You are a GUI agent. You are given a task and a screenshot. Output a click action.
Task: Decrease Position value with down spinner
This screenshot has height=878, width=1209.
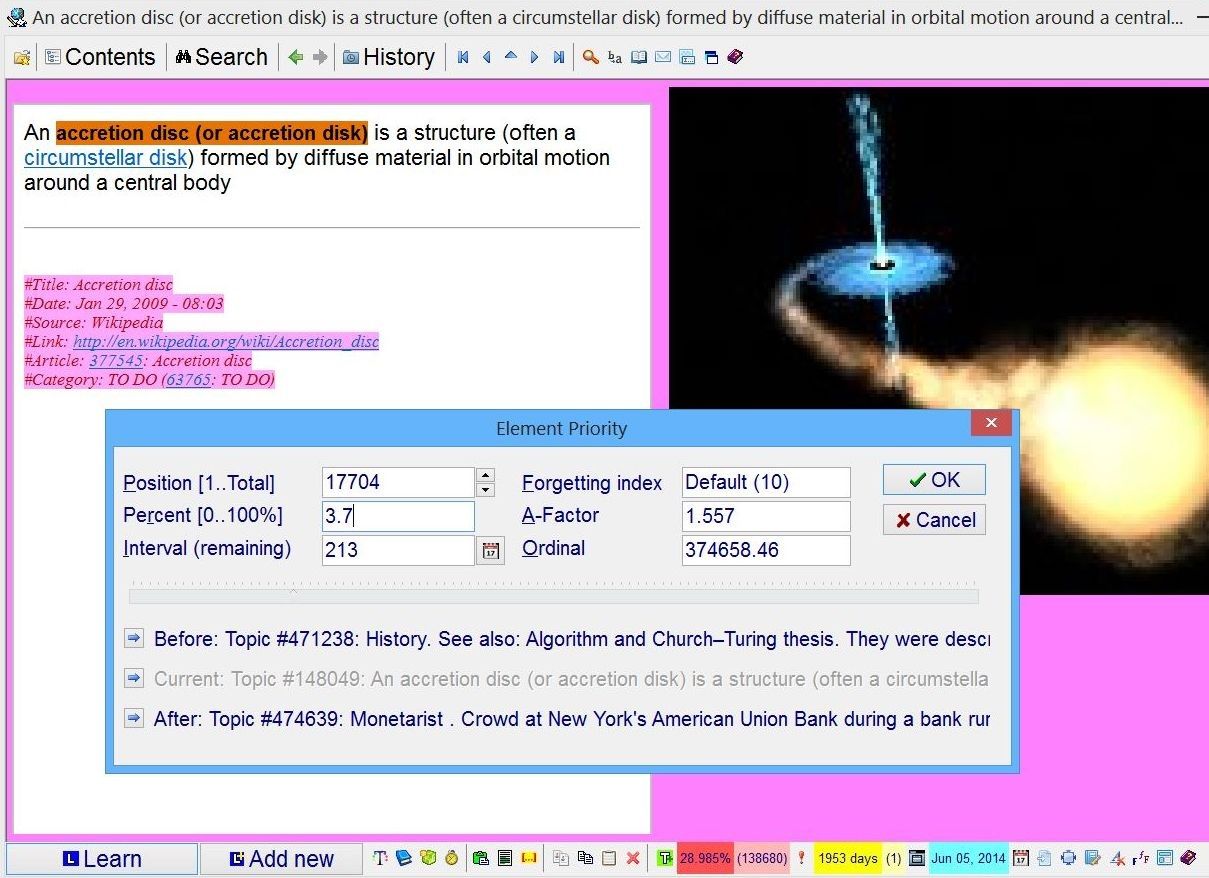click(486, 490)
